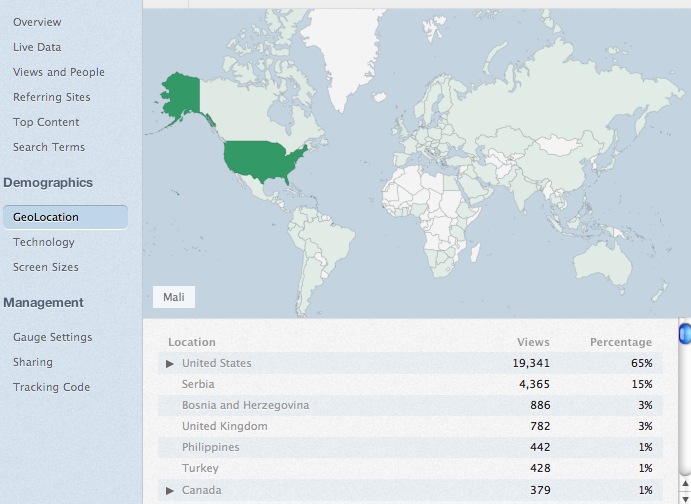
Task: Open Live Data in sidebar
Action: pos(37,47)
